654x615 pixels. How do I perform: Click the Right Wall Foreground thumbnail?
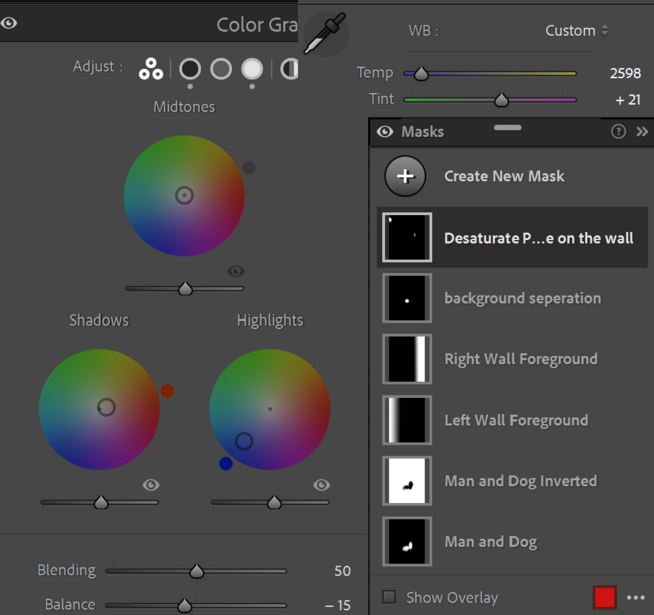pyautogui.click(x=407, y=359)
